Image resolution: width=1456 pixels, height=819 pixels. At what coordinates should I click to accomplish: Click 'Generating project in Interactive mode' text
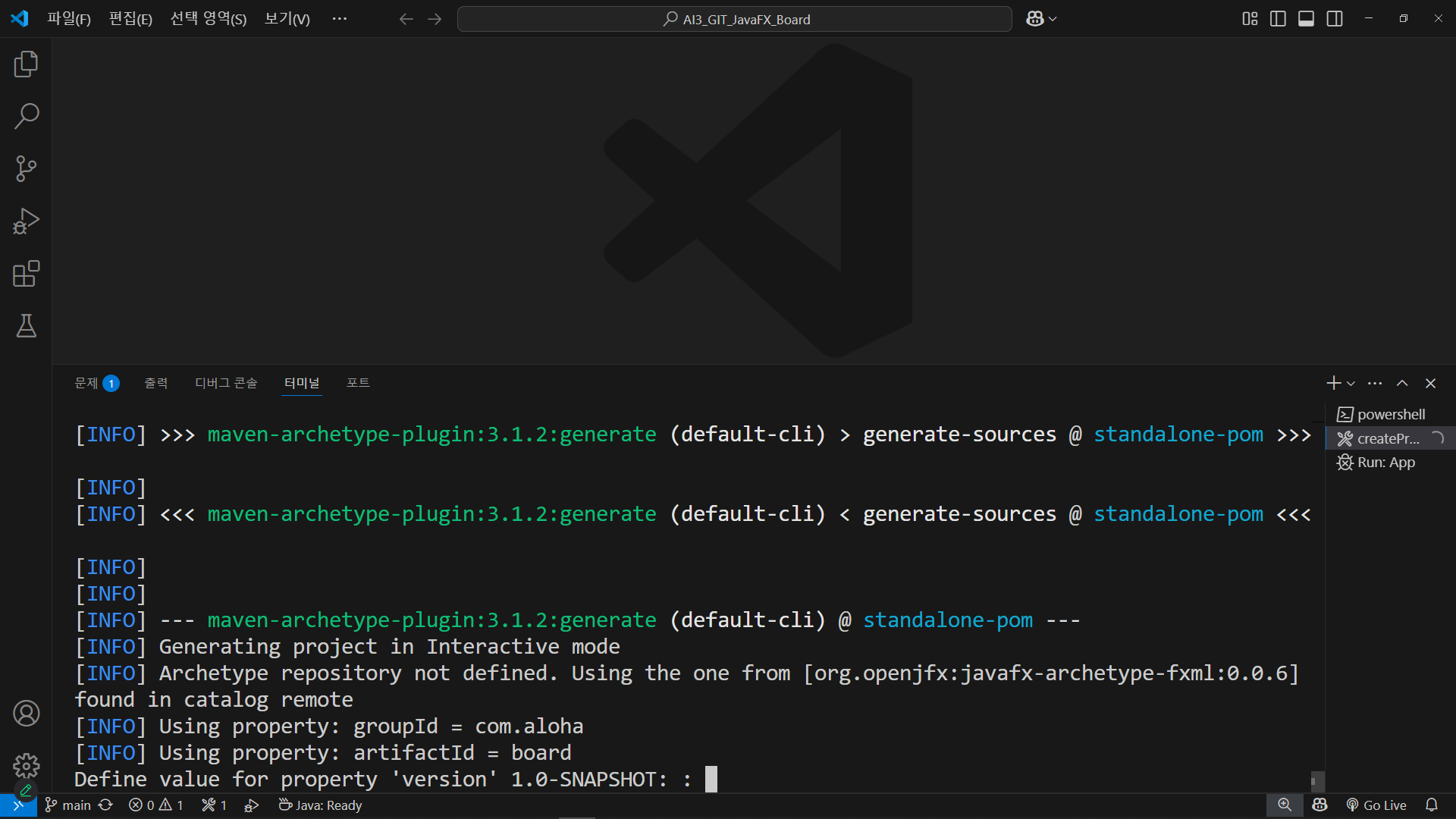click(x=389, y=646)
